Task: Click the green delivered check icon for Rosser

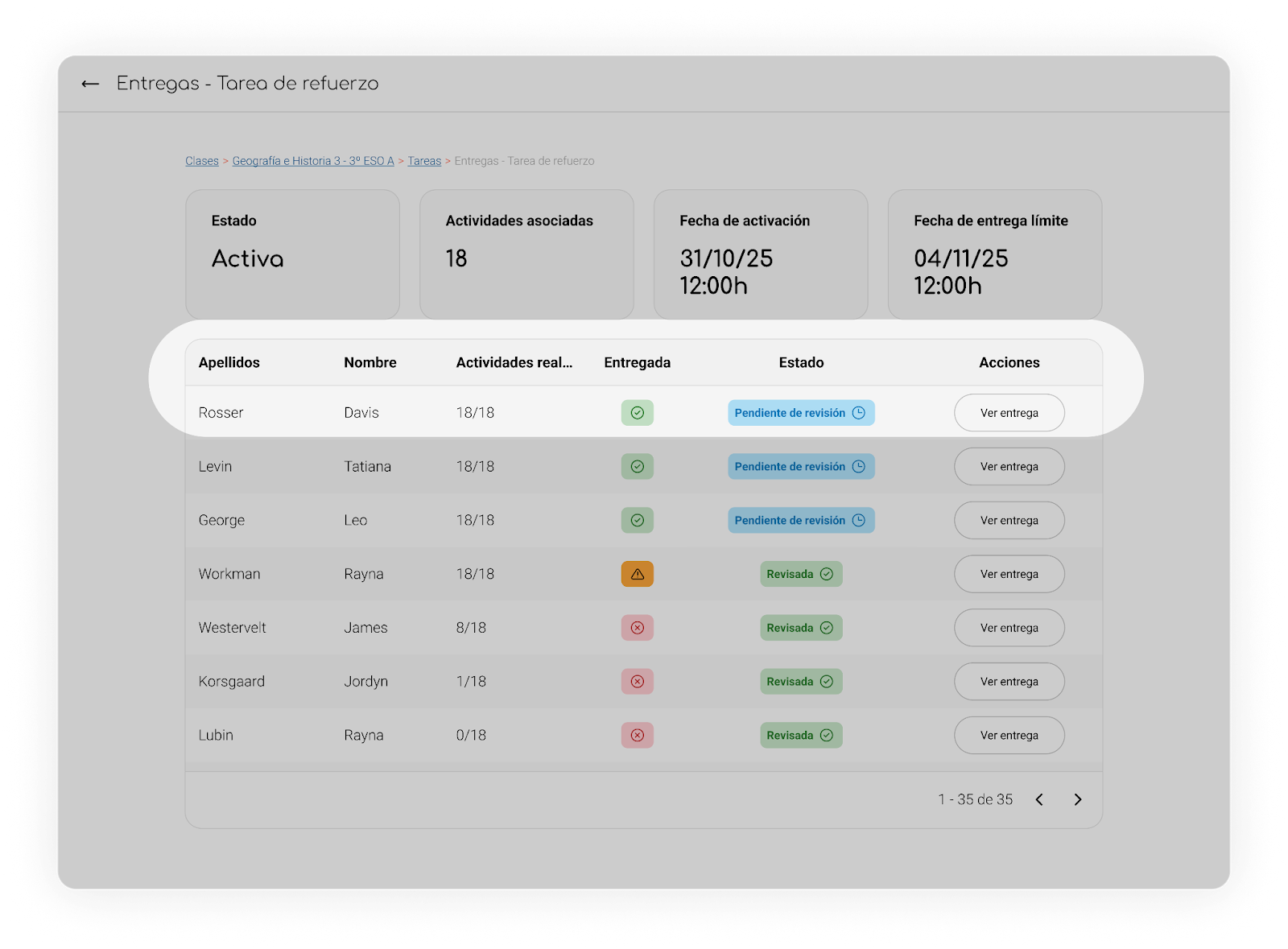Action: pos(637,413)
